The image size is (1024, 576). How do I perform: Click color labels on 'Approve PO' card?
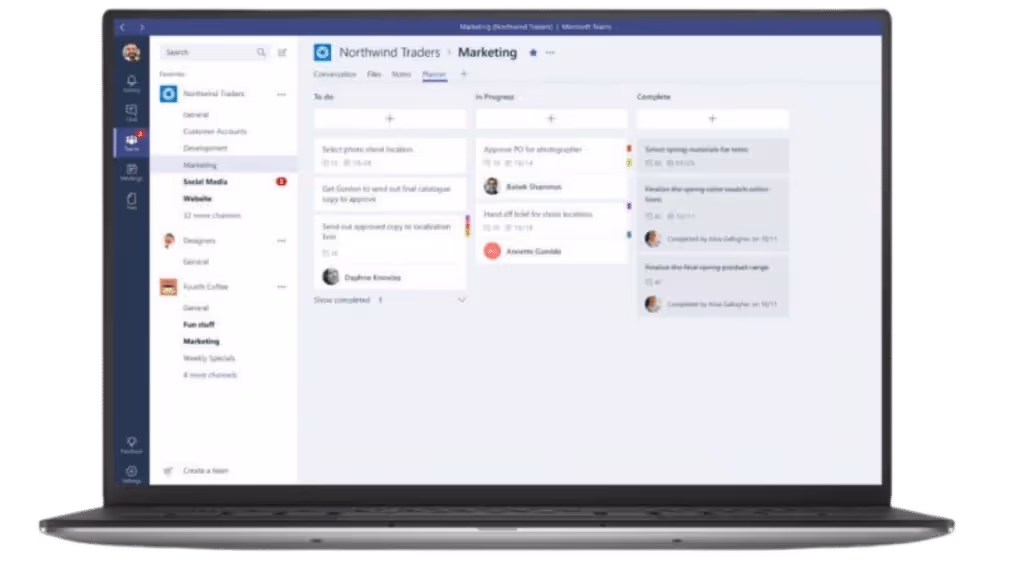click(629, 156)
